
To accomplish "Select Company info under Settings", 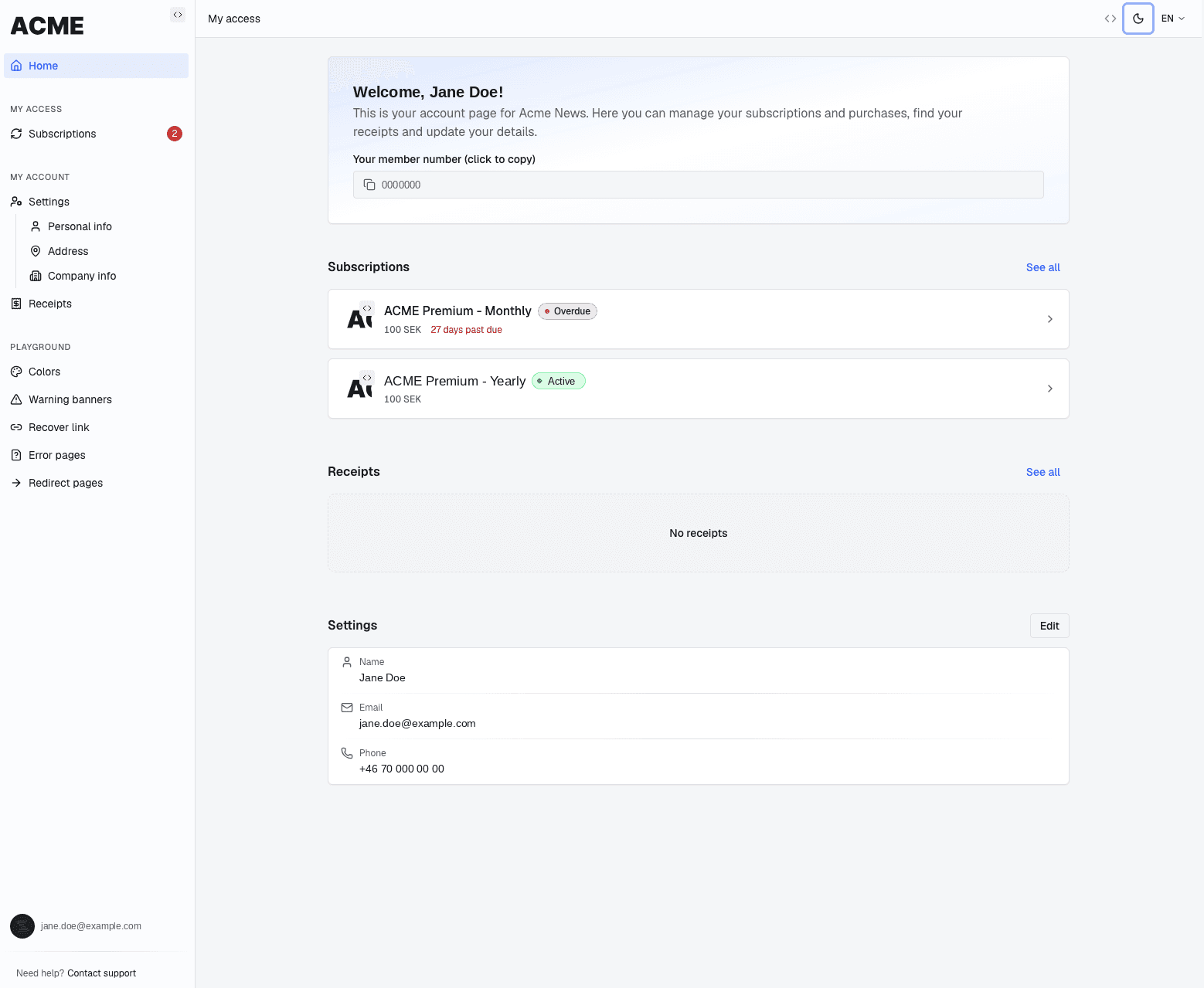I will (x=105, y=276).
